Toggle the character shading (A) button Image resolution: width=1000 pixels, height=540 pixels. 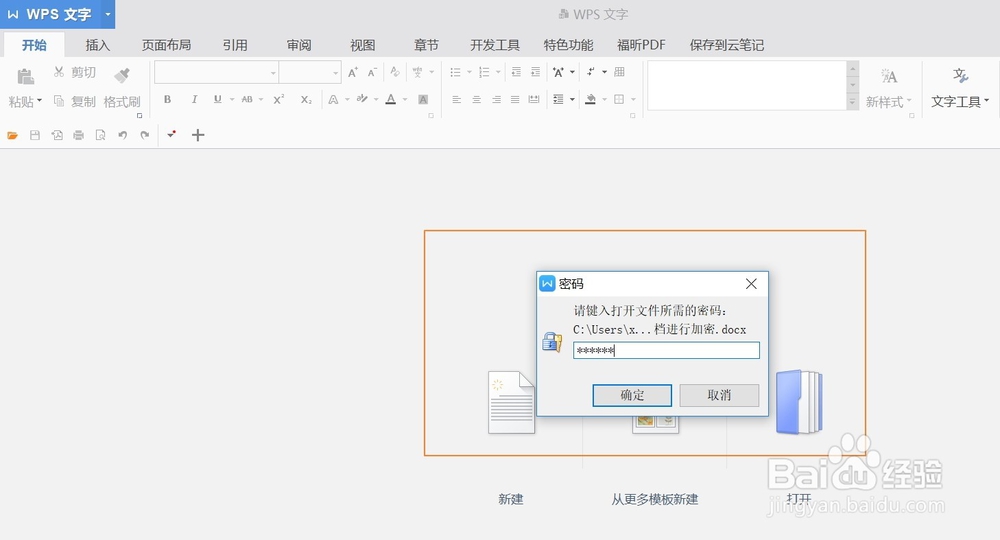(x=423, y=99)
